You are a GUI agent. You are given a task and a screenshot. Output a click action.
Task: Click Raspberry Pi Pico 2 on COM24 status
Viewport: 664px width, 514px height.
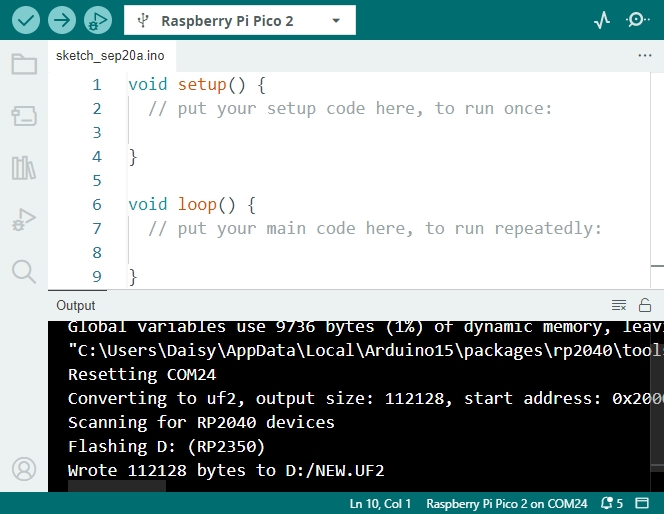tap(506, 503)
